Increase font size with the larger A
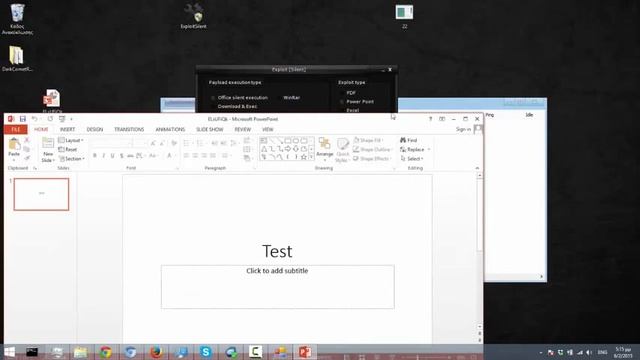The image size is (640, 360). coord(153,143)
